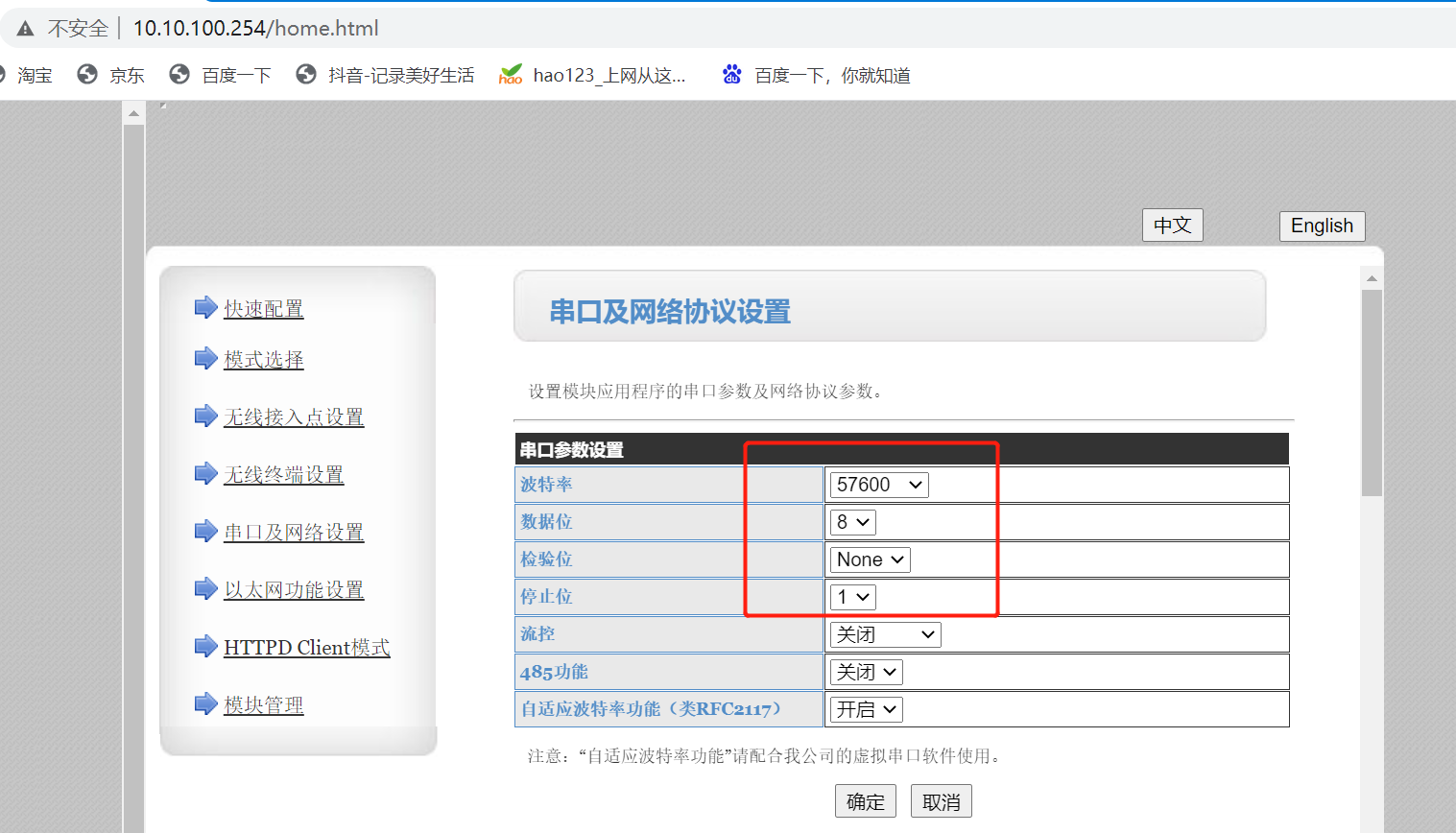Image resolution: width=1456 pixels, height=833 pixels.
Task: Switch language to English
Action: click(x=1322, y=226)
